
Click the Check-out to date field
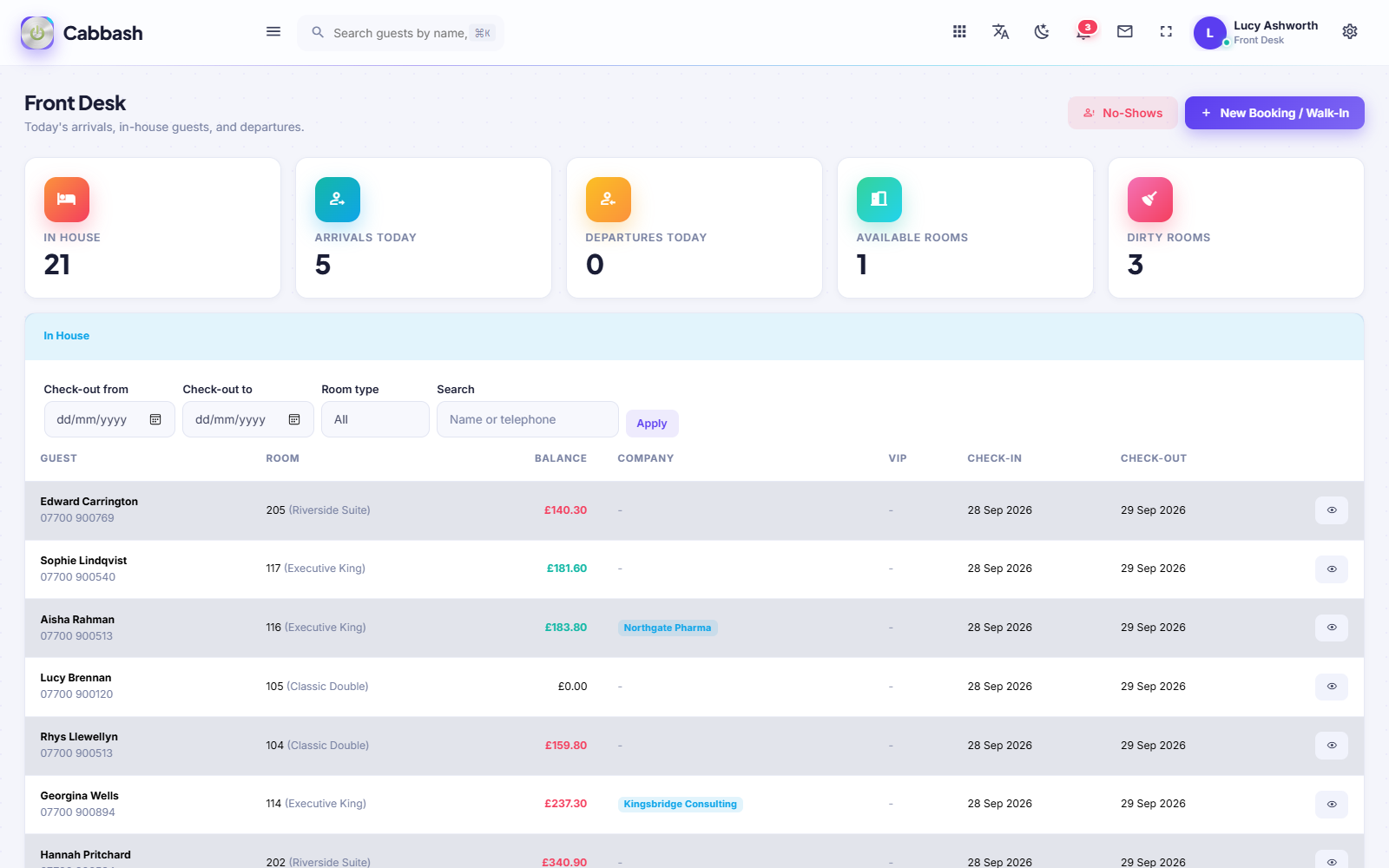click(x=248, y=419)
